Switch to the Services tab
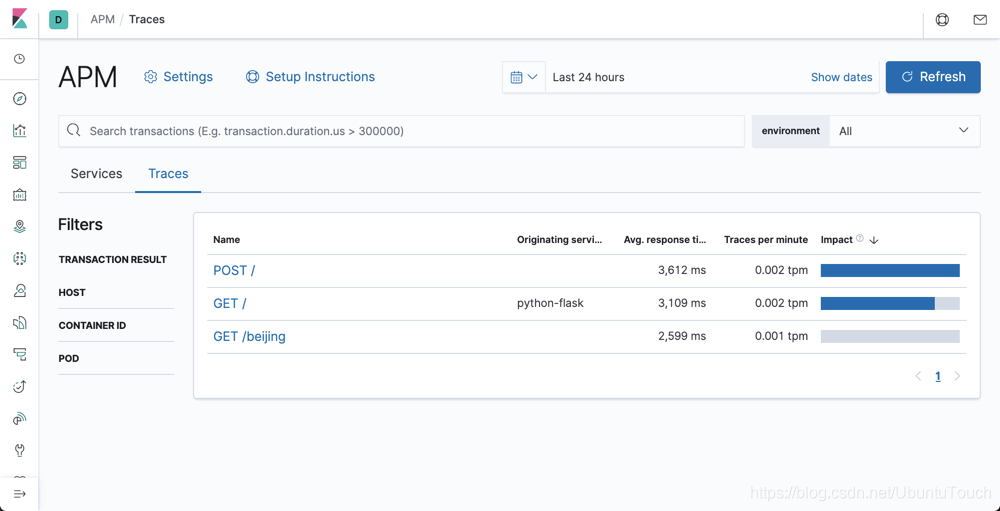 (96, 174)
